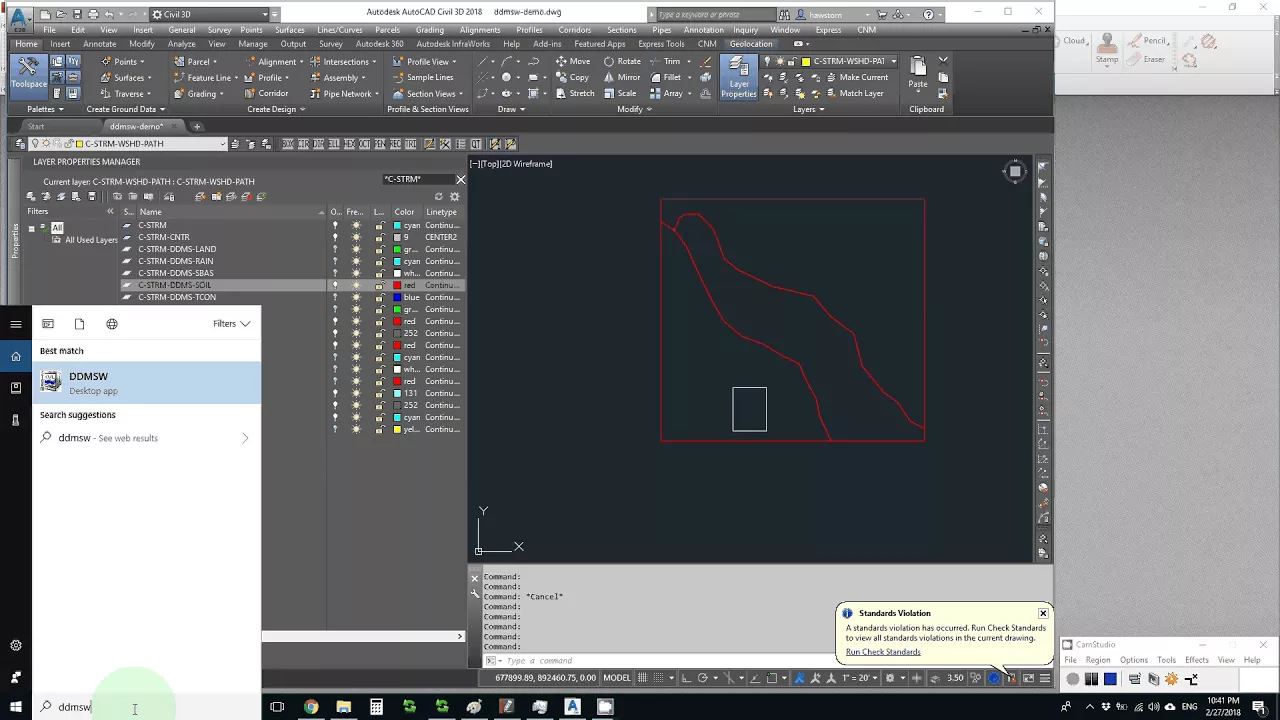The width and height of the screenshot is (1280, 720).
Task: Click the CamStudio record button
Action: (1073, 679)
